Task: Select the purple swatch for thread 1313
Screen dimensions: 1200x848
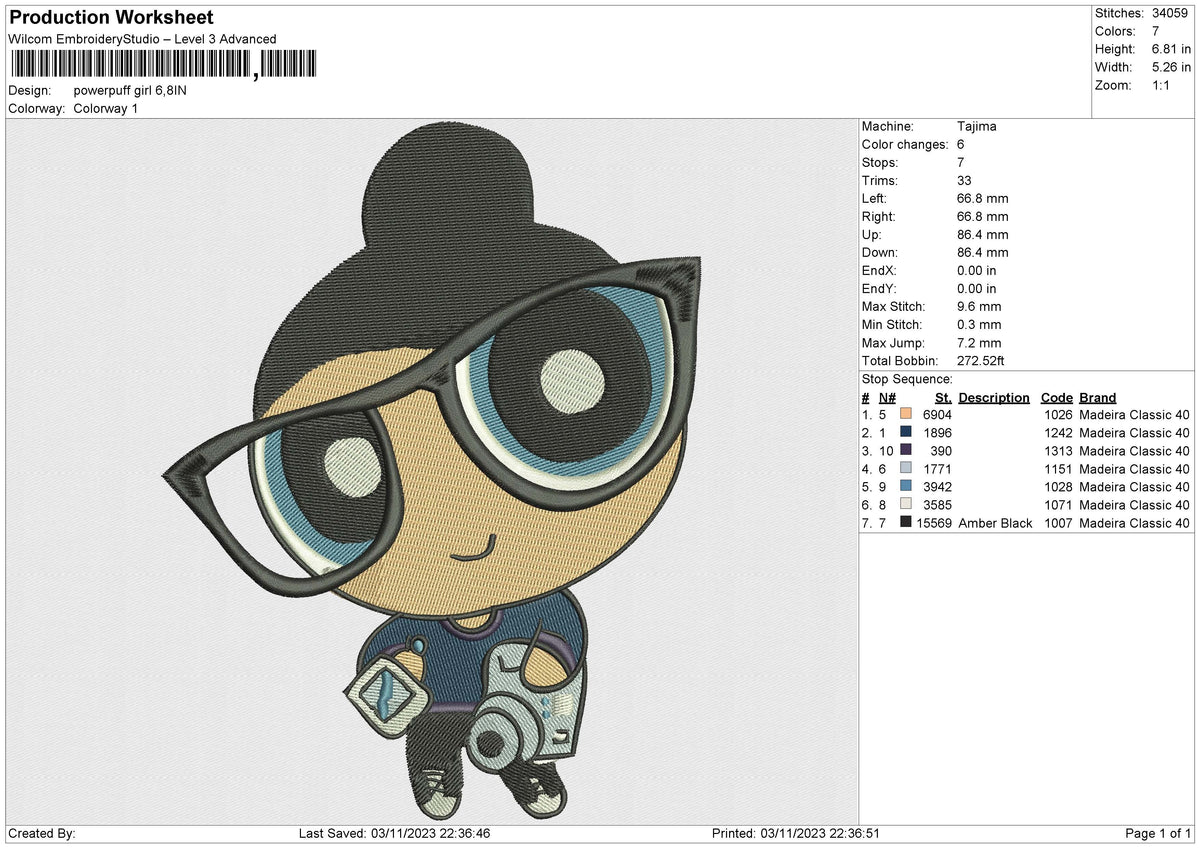Action: [x=906, y=451]
